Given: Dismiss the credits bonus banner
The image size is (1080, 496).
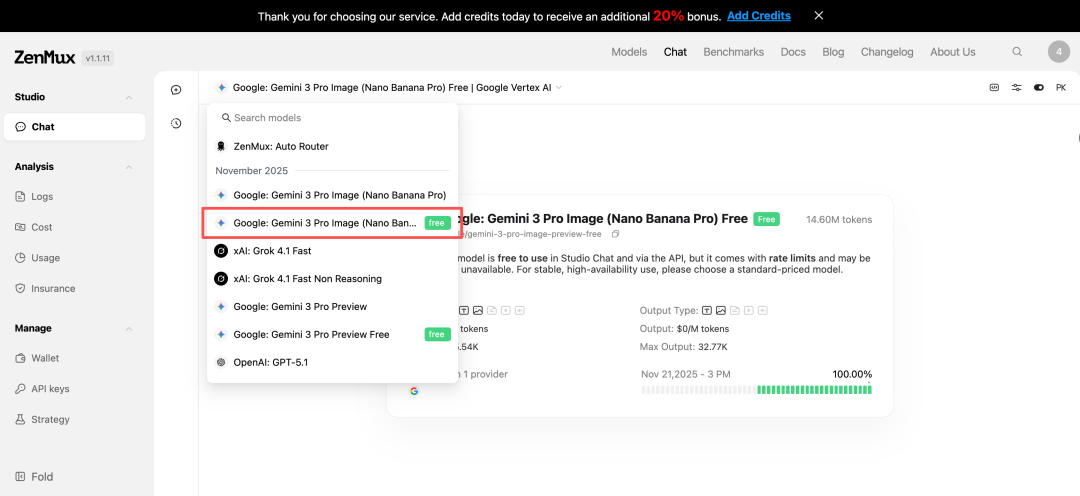Looking at the screenshot, I should click(818, 15).
